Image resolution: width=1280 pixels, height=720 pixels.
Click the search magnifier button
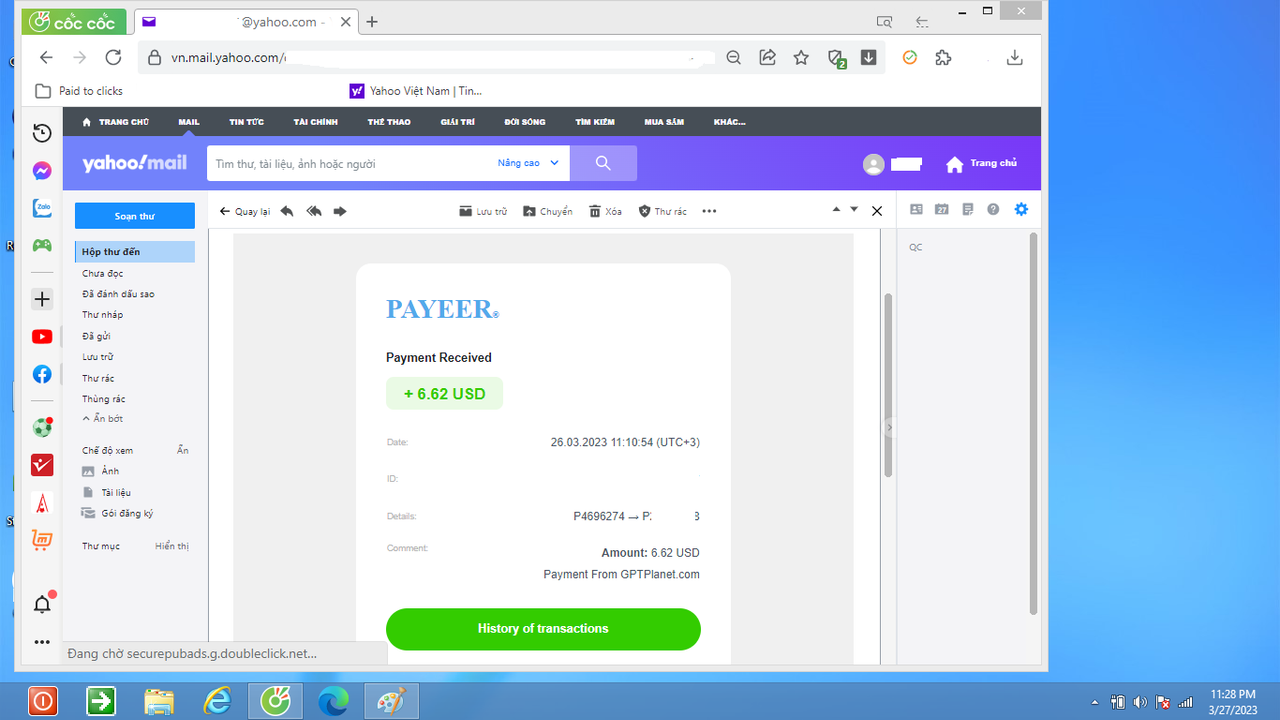603,163
